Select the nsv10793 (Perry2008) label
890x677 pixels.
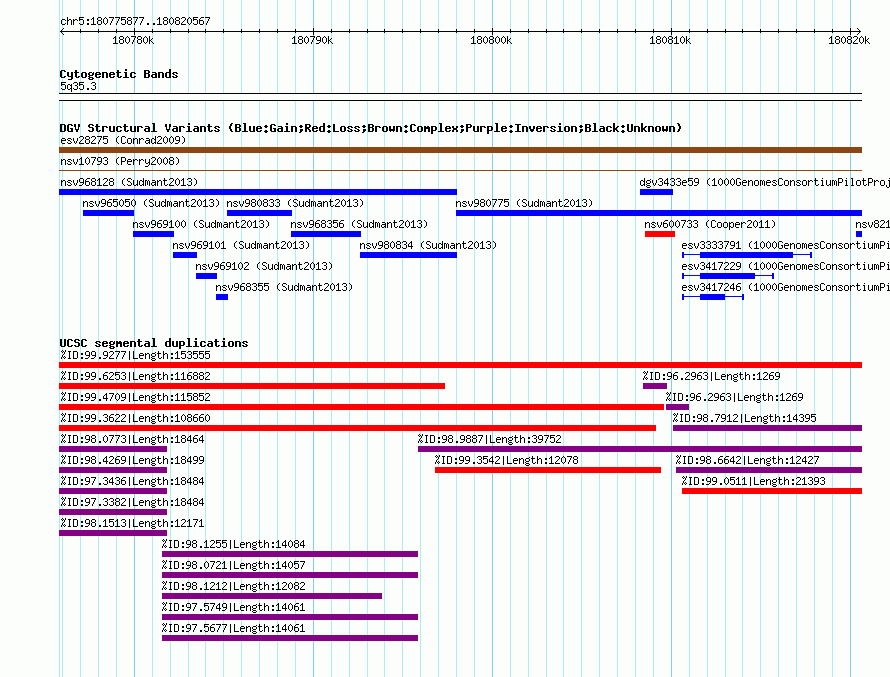120,161
